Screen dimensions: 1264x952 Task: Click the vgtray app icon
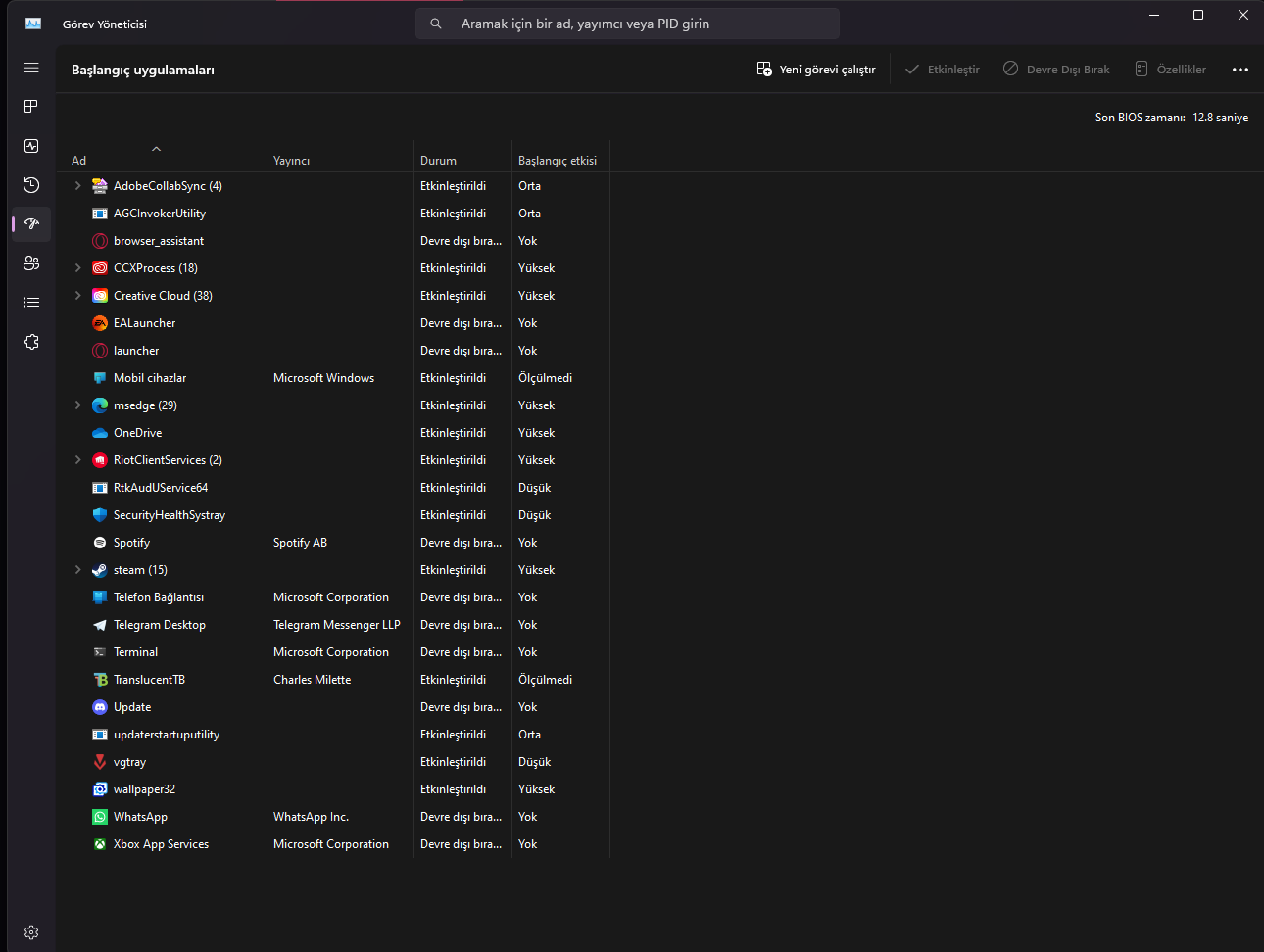tap(100, 762)
